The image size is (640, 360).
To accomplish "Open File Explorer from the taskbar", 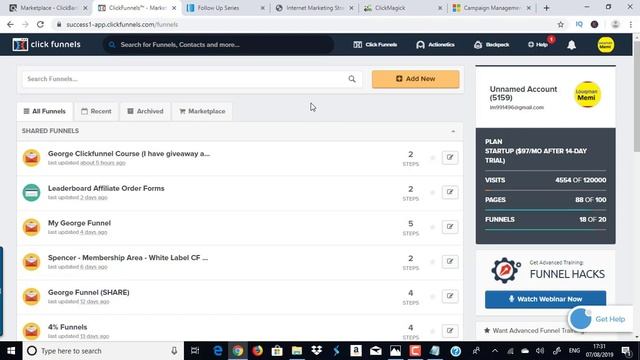I will click(297, 351).
